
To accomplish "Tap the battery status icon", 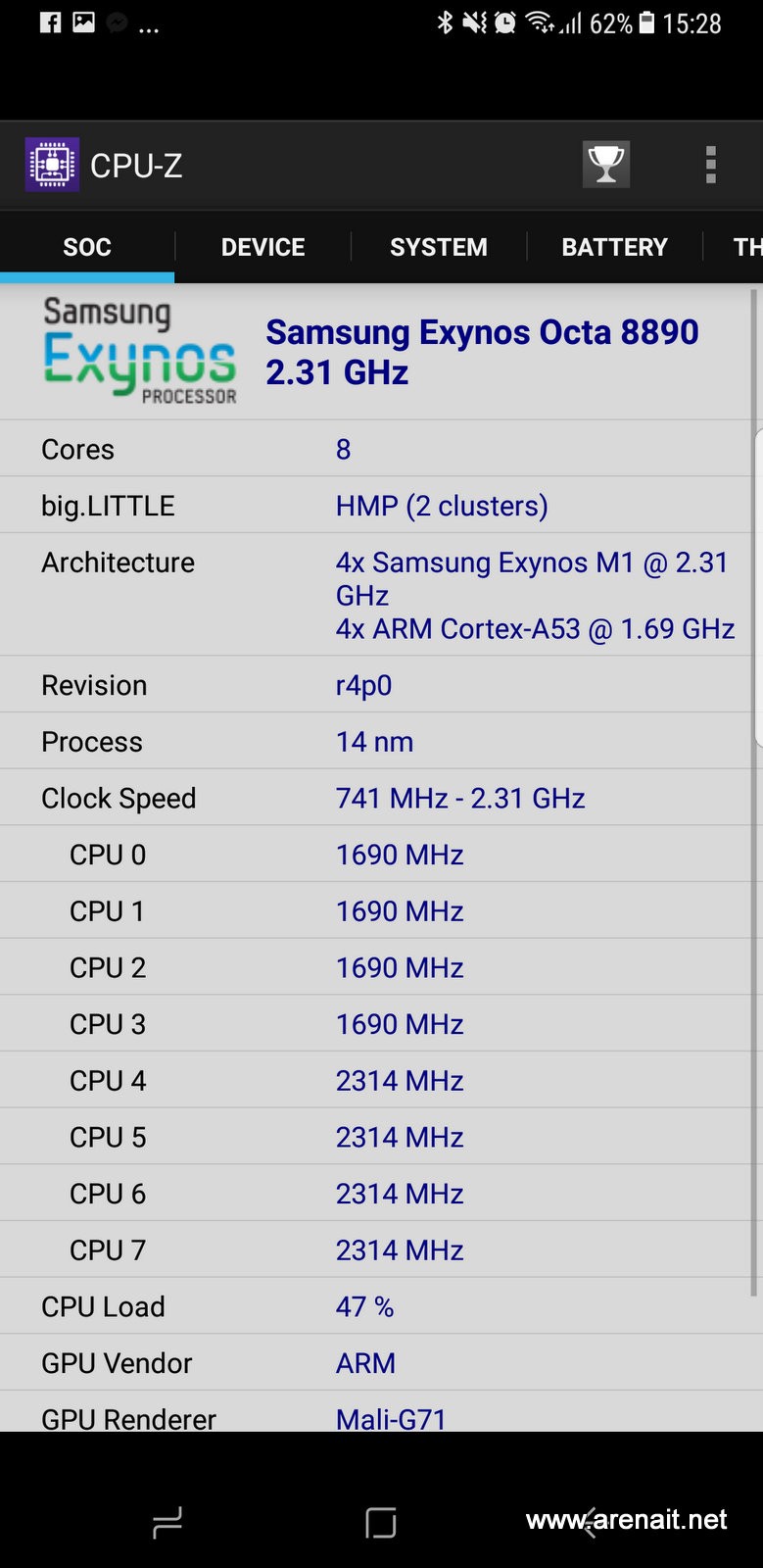I will click(x=646, y=23).
